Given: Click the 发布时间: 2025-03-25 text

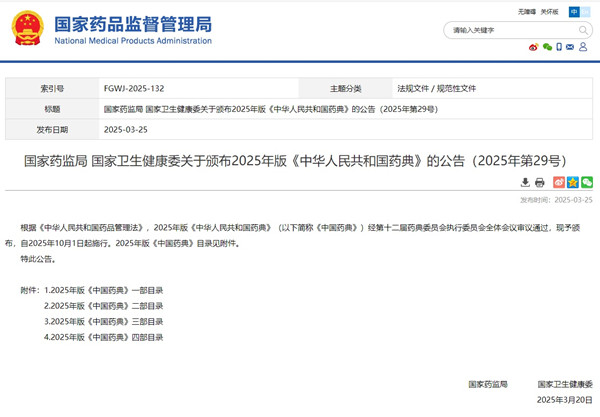Looking at the screenshot, I should [x=556, y=200].
